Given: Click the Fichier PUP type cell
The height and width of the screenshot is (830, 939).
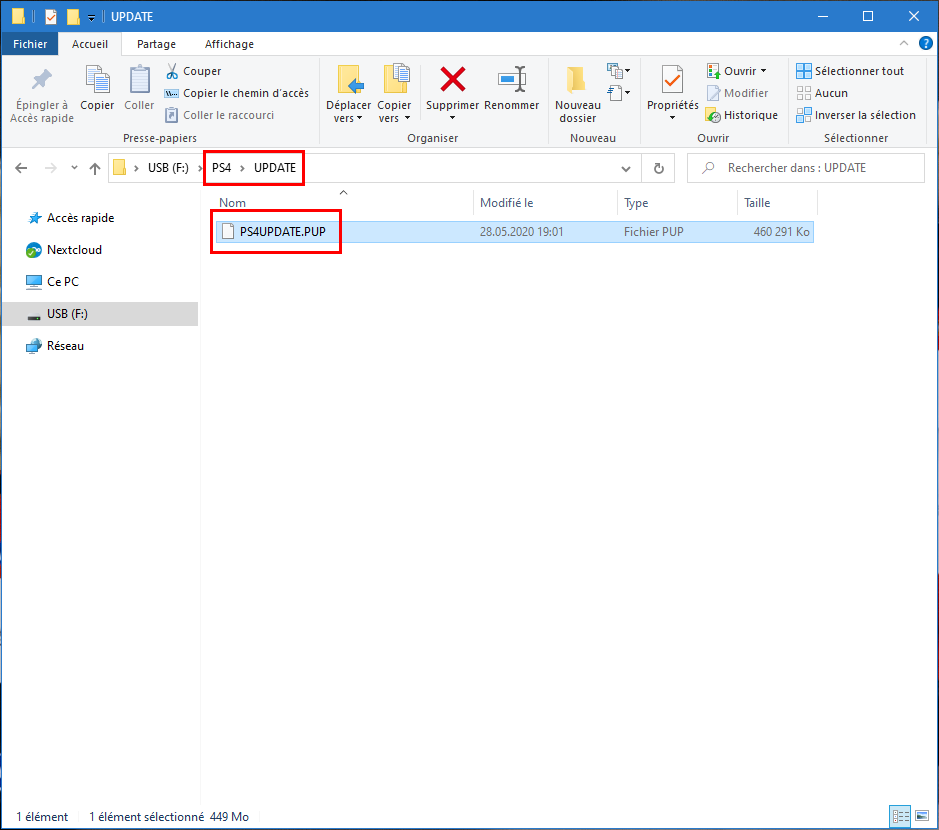Looking at the screenshot, I should coord(653,232).
